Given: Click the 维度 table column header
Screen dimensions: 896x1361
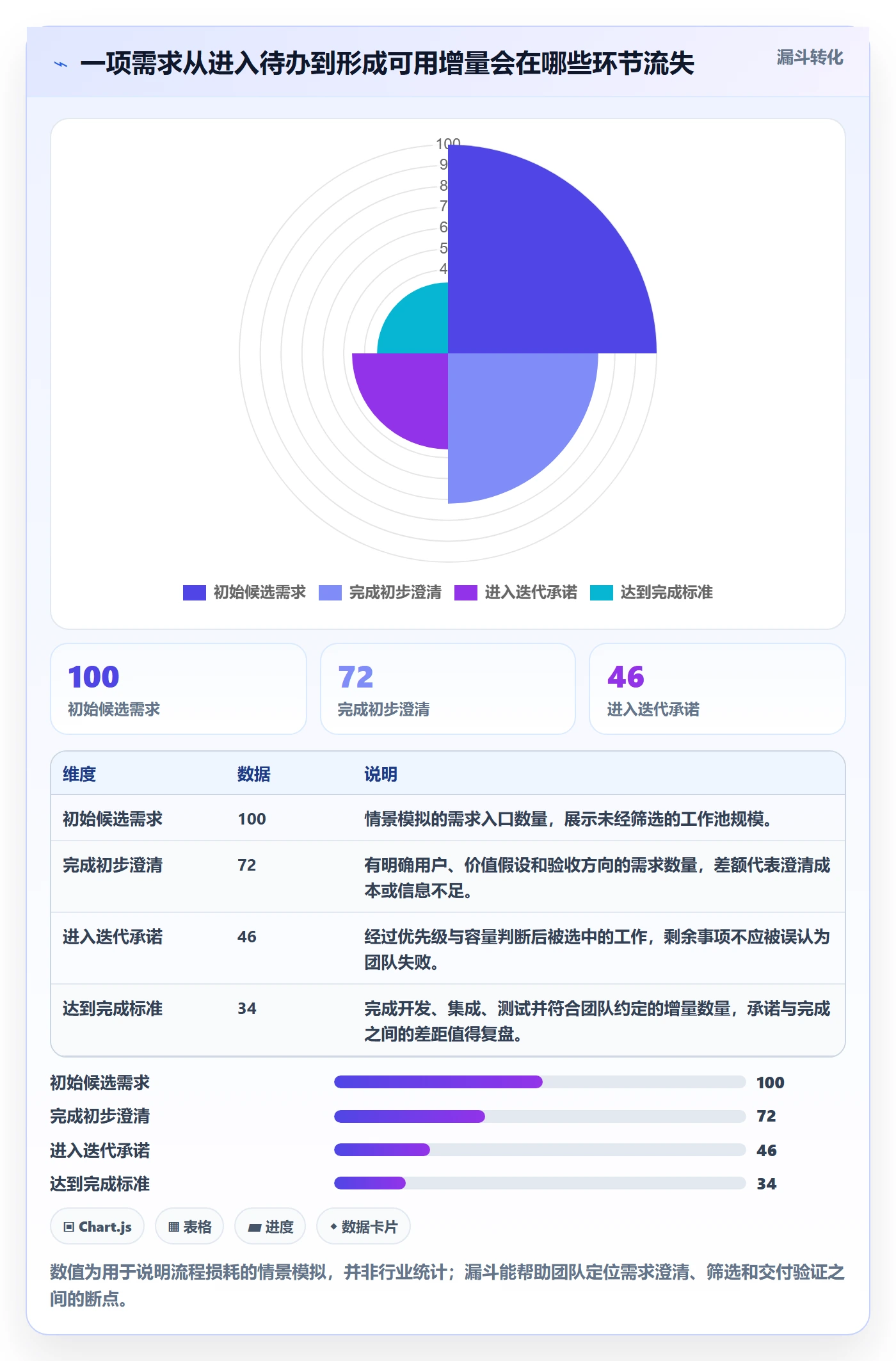Looking at the screenshot, I should coord(79,774).
